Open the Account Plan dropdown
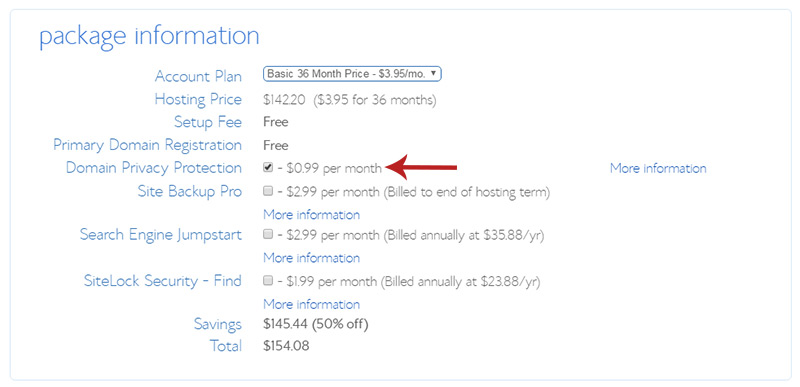Image resolution: width=800 pixels, height=387 pixels. [352, 74]
